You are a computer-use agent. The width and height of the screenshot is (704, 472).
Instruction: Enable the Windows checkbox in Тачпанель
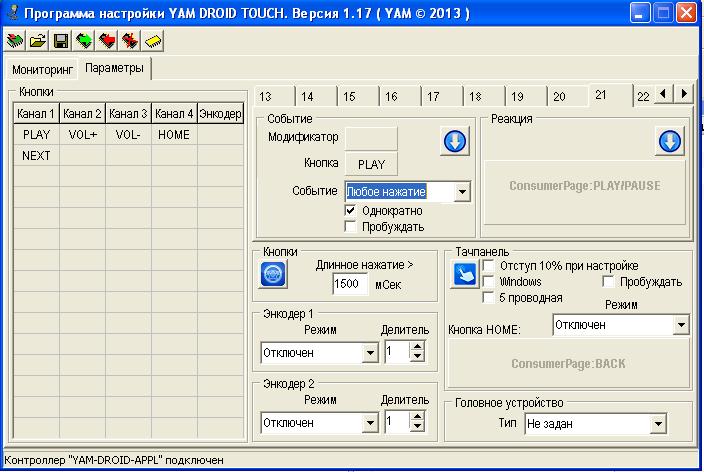click(488, 282)
